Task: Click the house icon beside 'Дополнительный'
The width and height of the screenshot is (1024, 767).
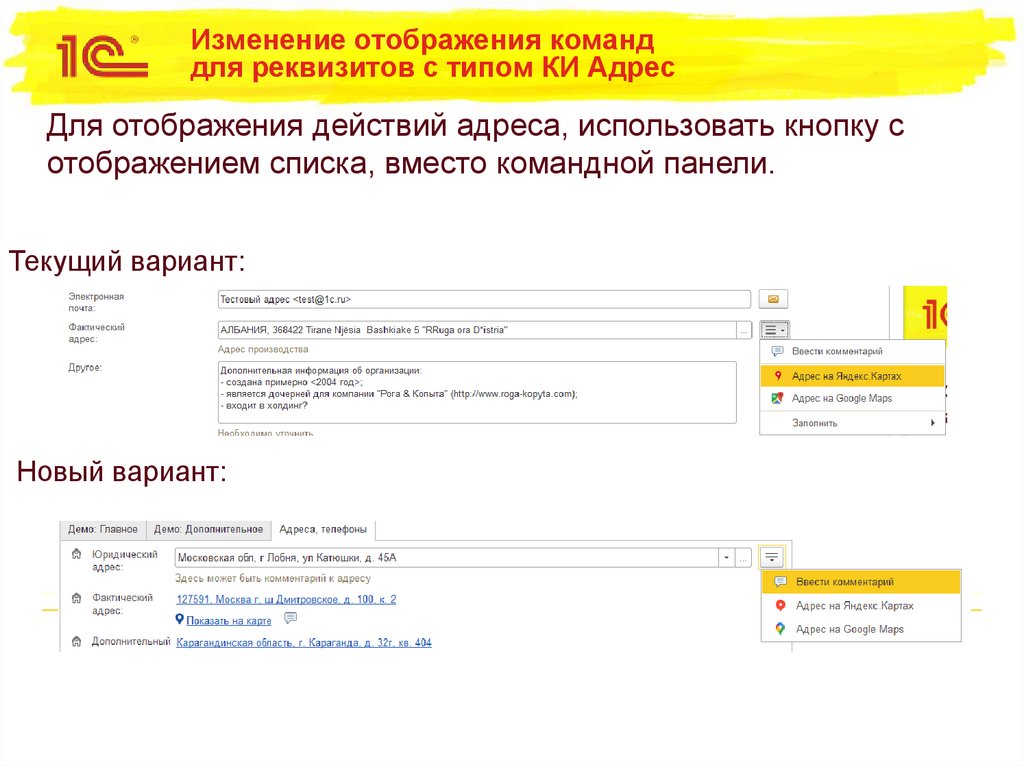Action: (76, 642)
